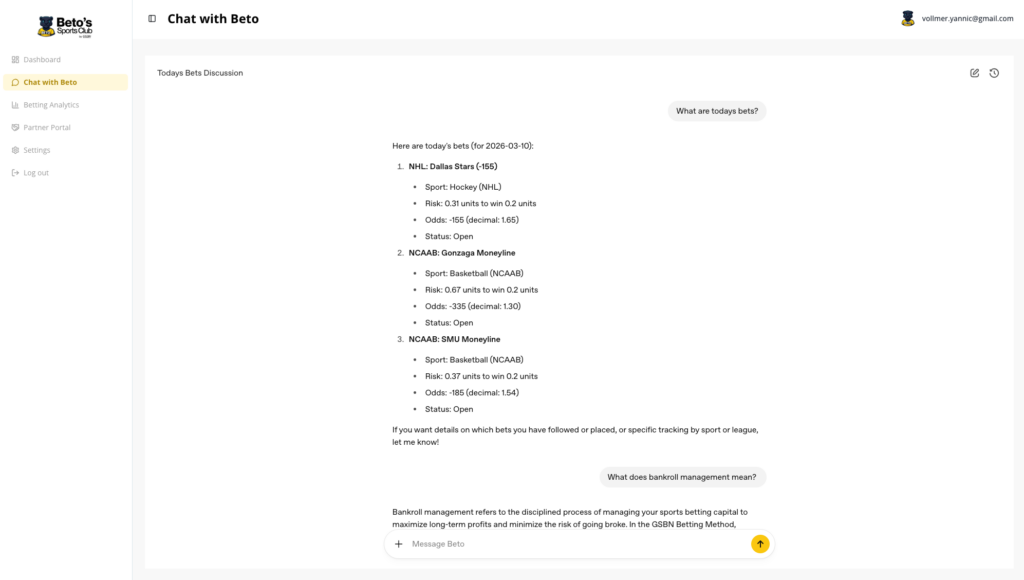Image resolution: width=1024 pixels, height=580 pixels.
Task: Select Chat with Beto in sidebar
Action: [x=50, y=82]
